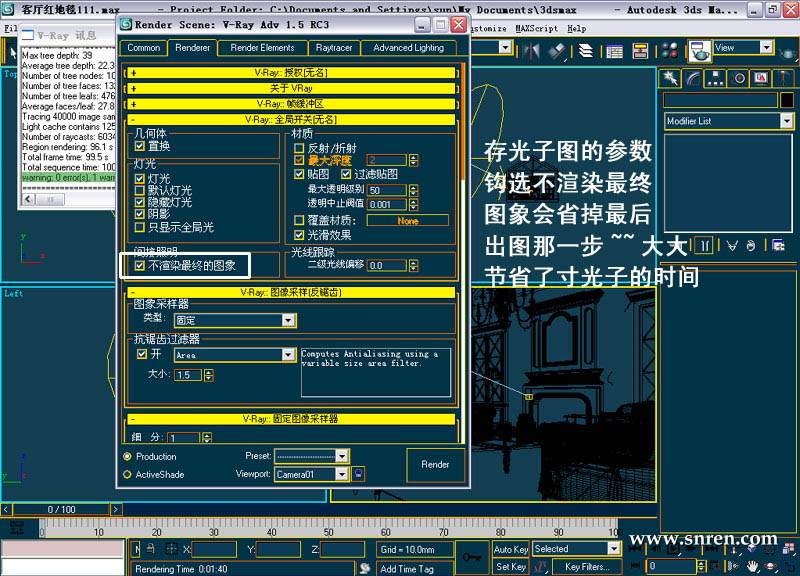The width and height of the screenshot is (800, 576).
Task: Open the Area antialiasing filter dropdown
Action: pyautogui.click(x=235, y=355)
